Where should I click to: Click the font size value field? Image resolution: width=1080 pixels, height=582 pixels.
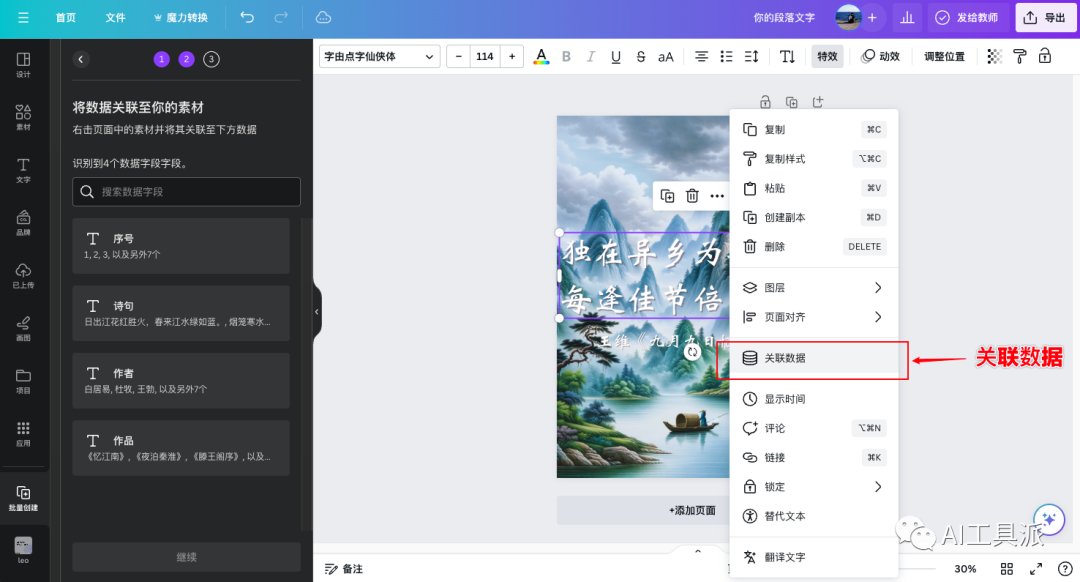(485, 56)
